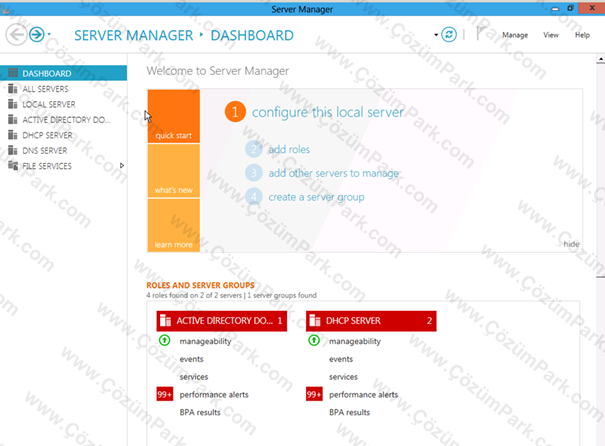Screen dimensions: 605x446
Task: Open the Active Directory DO... role tile header
Action: click(221, 321)
